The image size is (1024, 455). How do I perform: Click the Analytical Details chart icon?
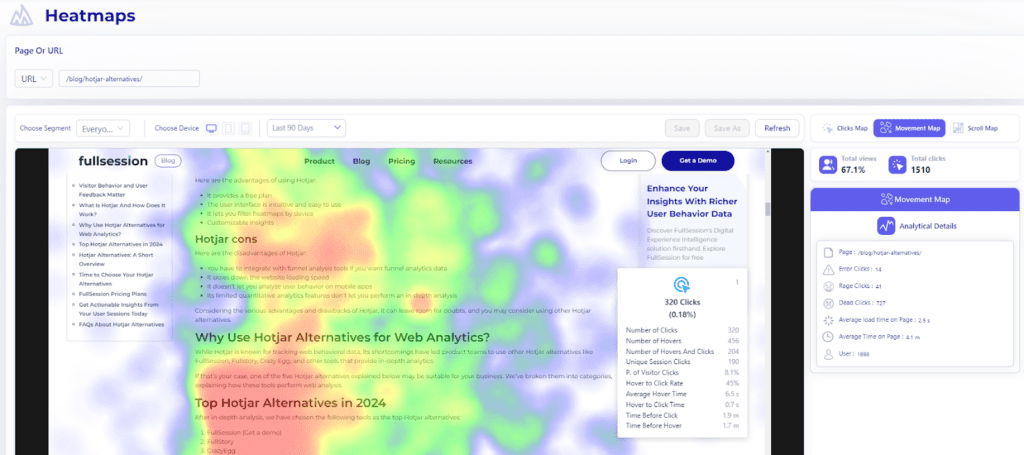886,226
